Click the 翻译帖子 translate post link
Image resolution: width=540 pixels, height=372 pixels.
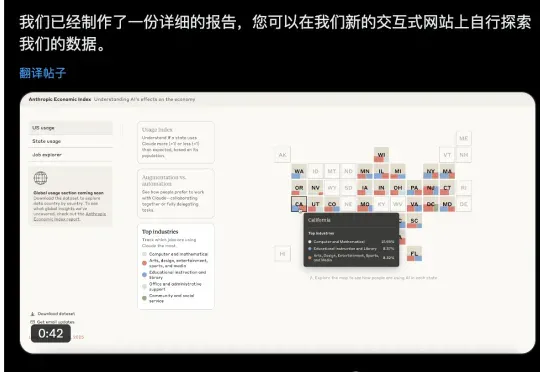[x=43, y=73]
